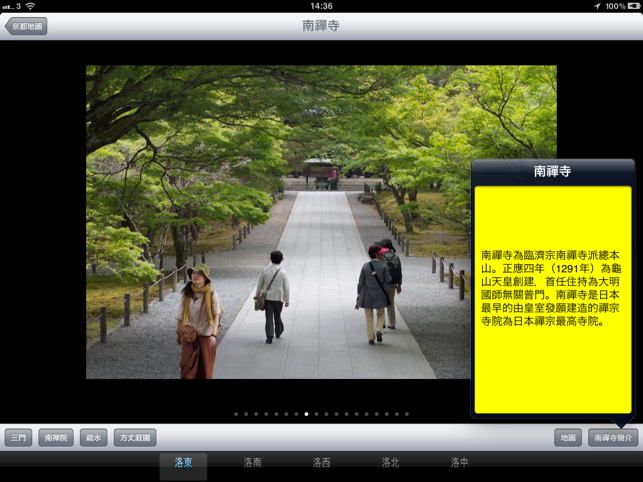Tap the Wi-Fi status icon
Image resolution: width=643 pixels, height=482 pixels.
[x=30, y=6]
